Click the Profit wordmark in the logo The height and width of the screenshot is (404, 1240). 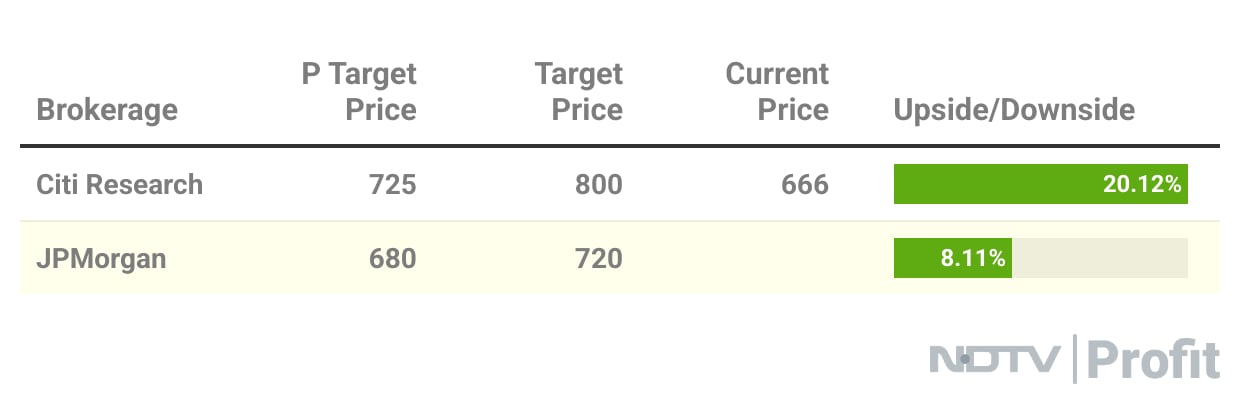[x=1153, y=361]
